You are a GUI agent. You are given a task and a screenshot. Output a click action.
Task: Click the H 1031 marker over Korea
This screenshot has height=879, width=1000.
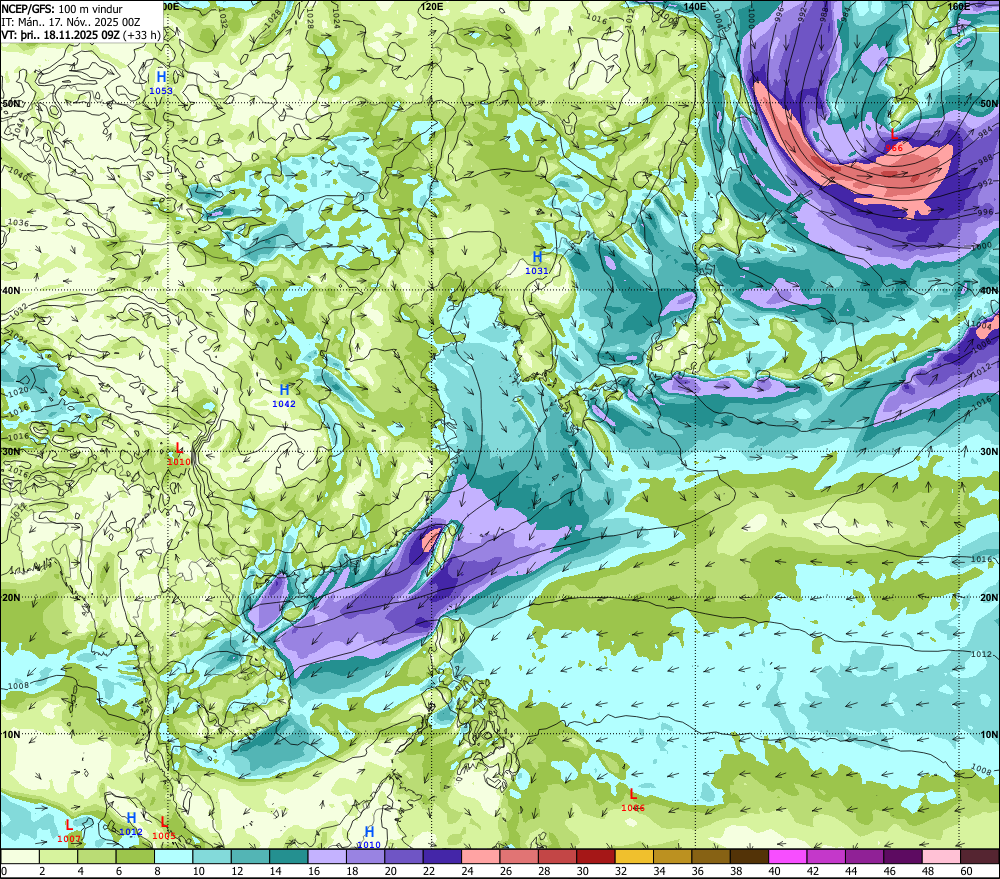537,263
